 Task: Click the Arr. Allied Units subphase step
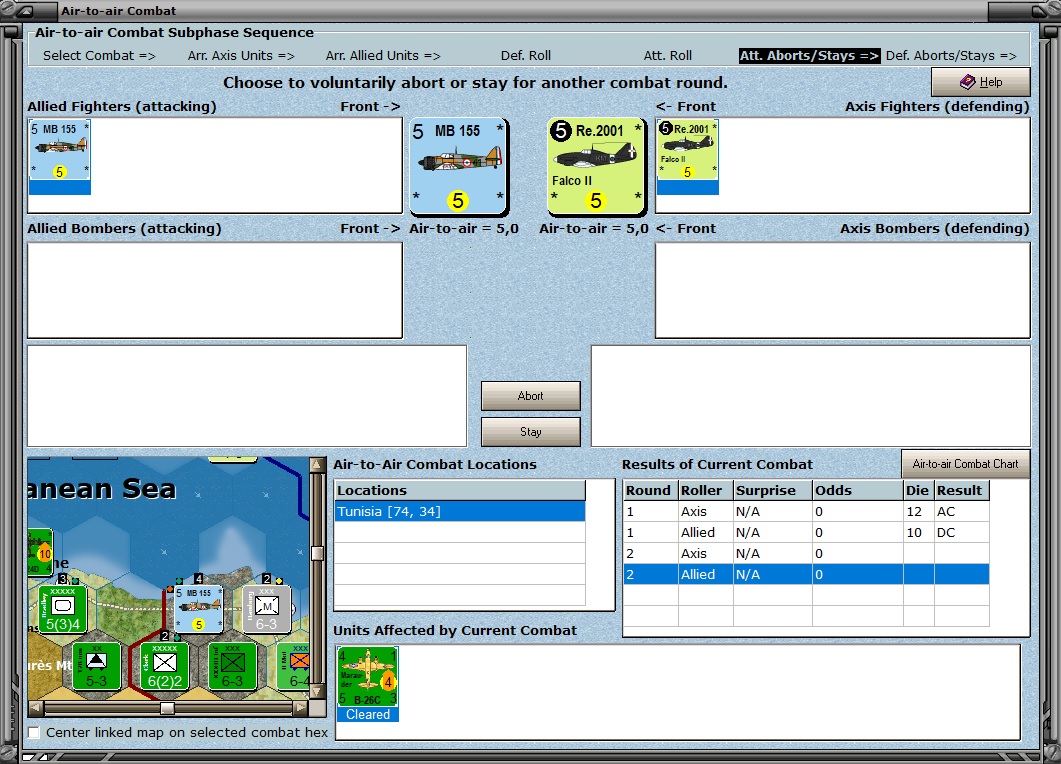click(383, 55)
